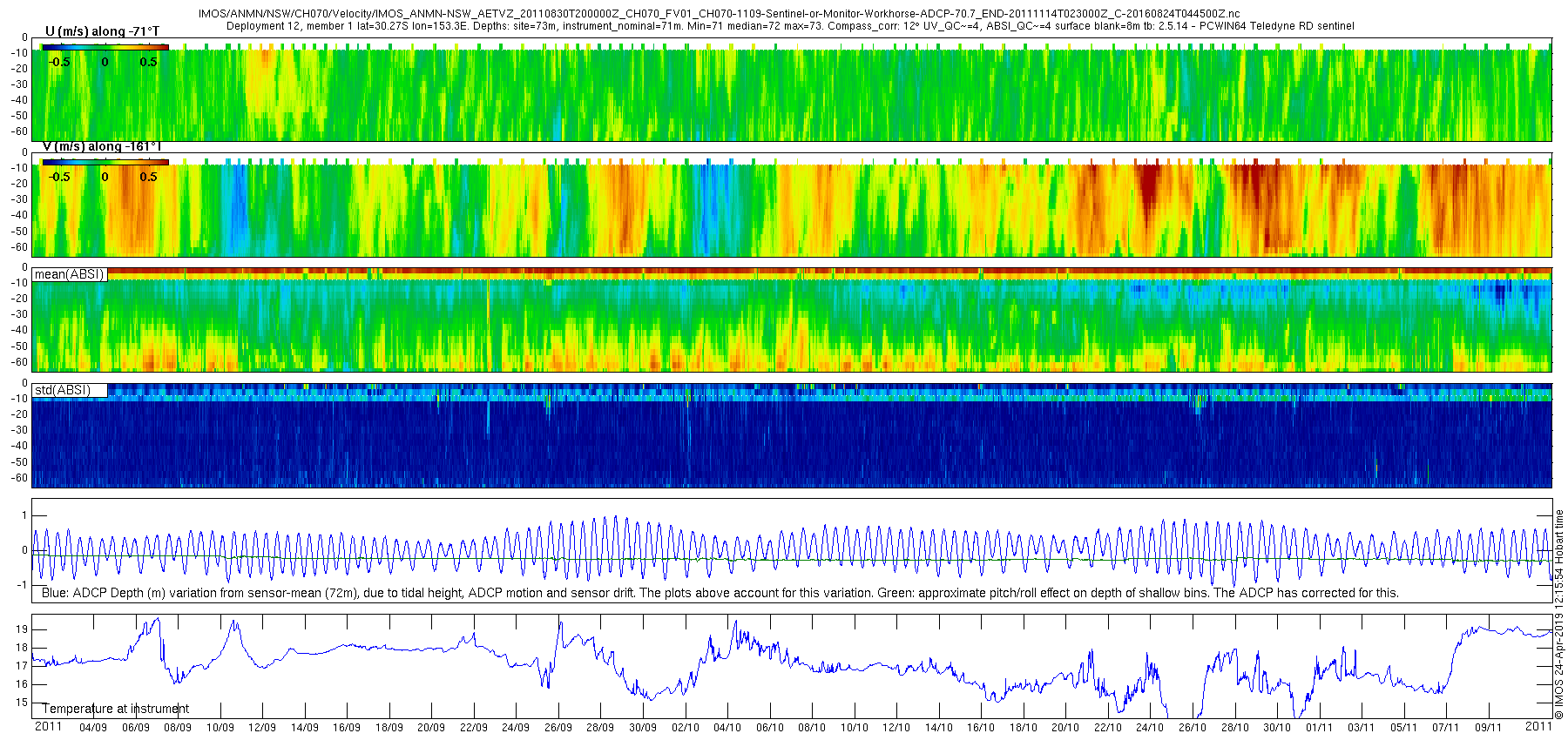Select the 'U (m/s) along -71°T' panel label
The height and width of the screenshot is (740, 1568).
[x=102, y=31]
